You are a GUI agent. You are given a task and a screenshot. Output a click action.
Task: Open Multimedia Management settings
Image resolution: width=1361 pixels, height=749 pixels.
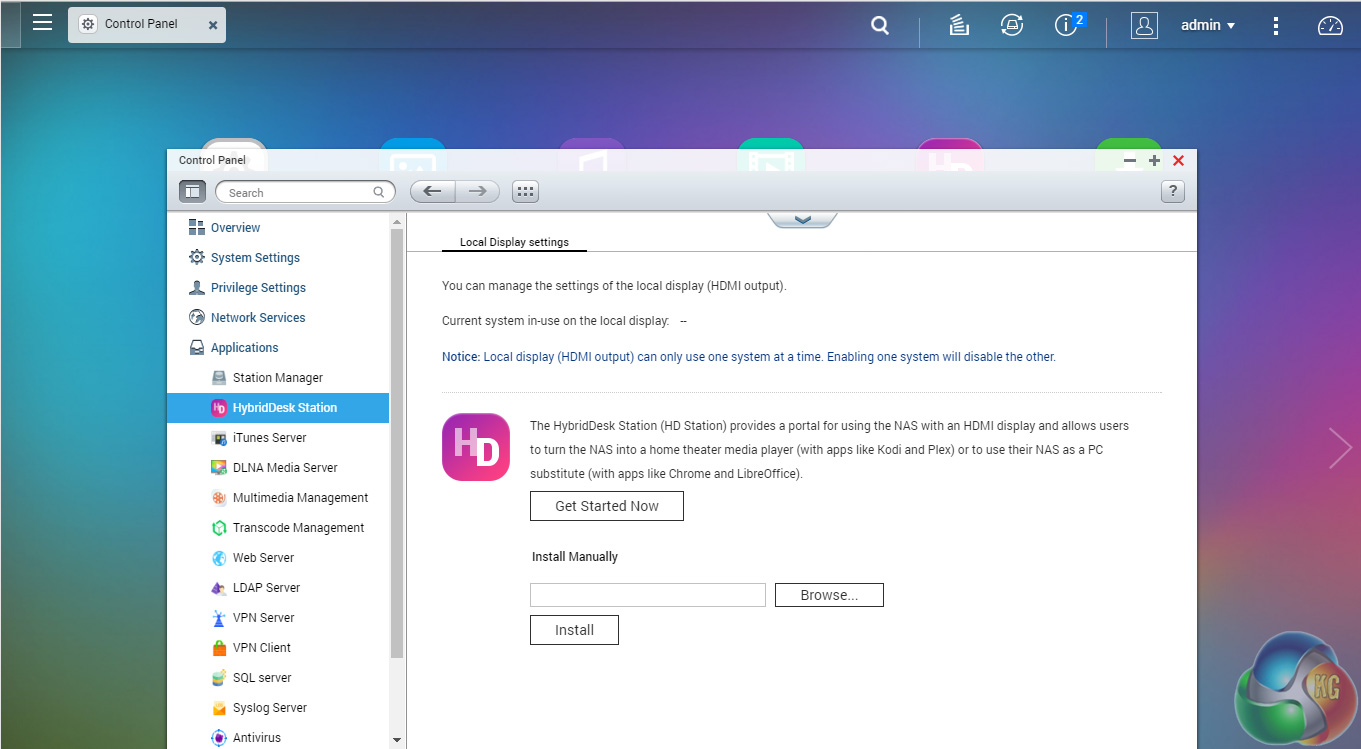(278, 498)
